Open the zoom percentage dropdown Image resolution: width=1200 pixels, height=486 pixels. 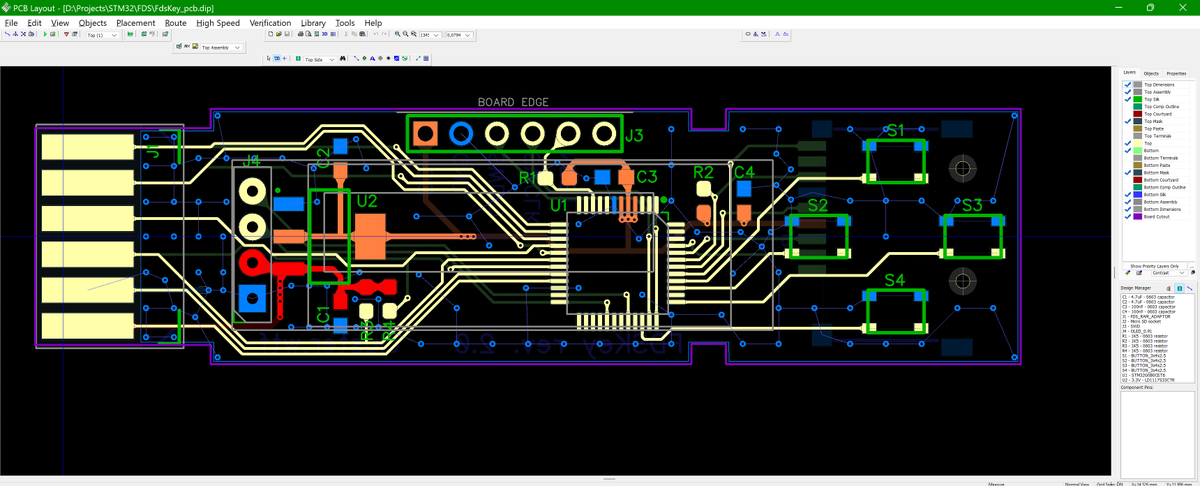pyautogui.click(x=430, y=35)
